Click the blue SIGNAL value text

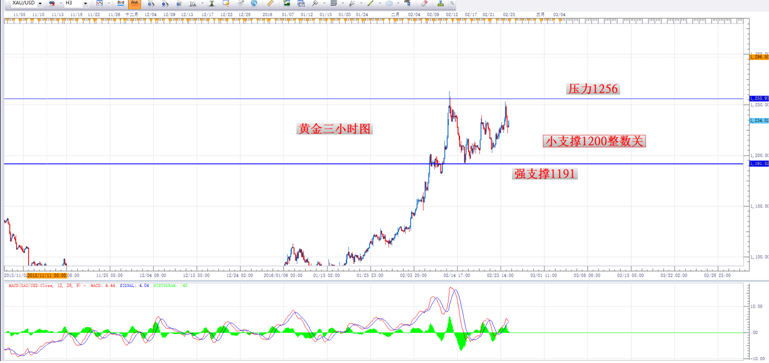pos(135,285)
